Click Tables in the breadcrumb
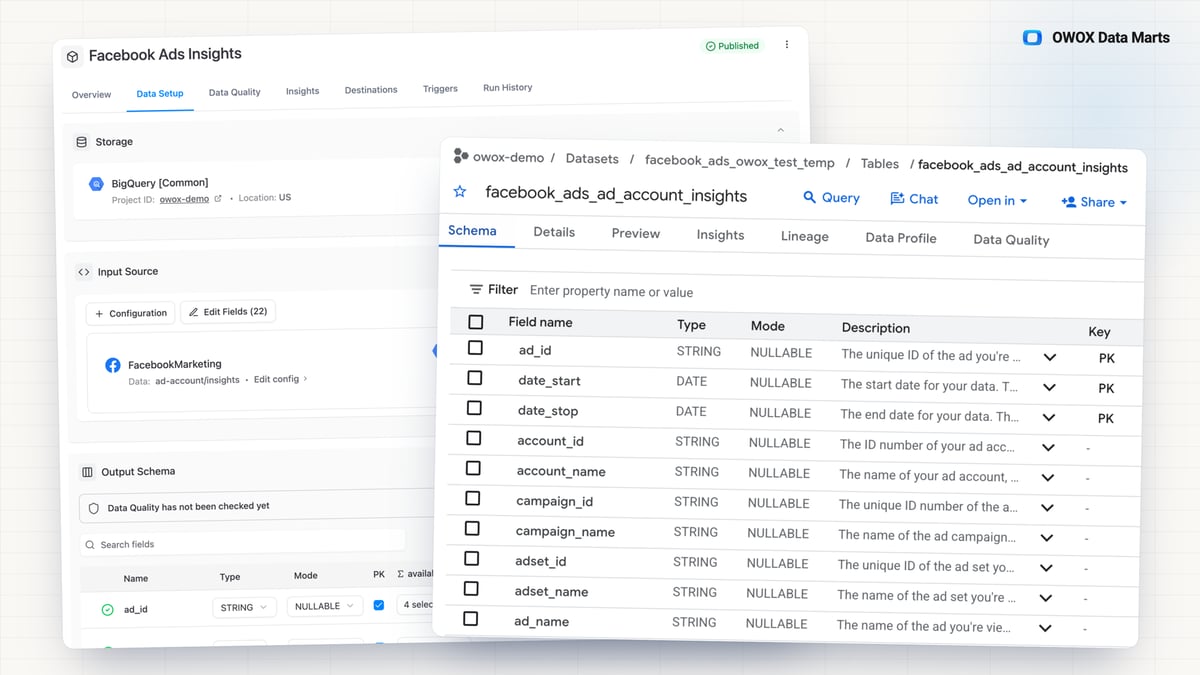 click(880, 163)
